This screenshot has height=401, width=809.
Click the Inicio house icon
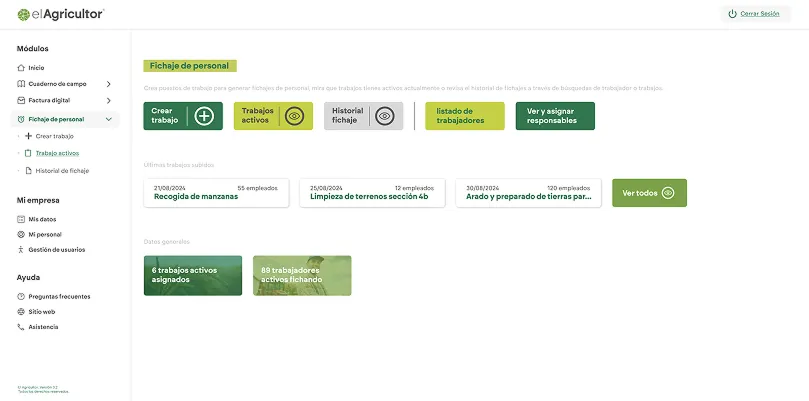(x=21, y=68)
